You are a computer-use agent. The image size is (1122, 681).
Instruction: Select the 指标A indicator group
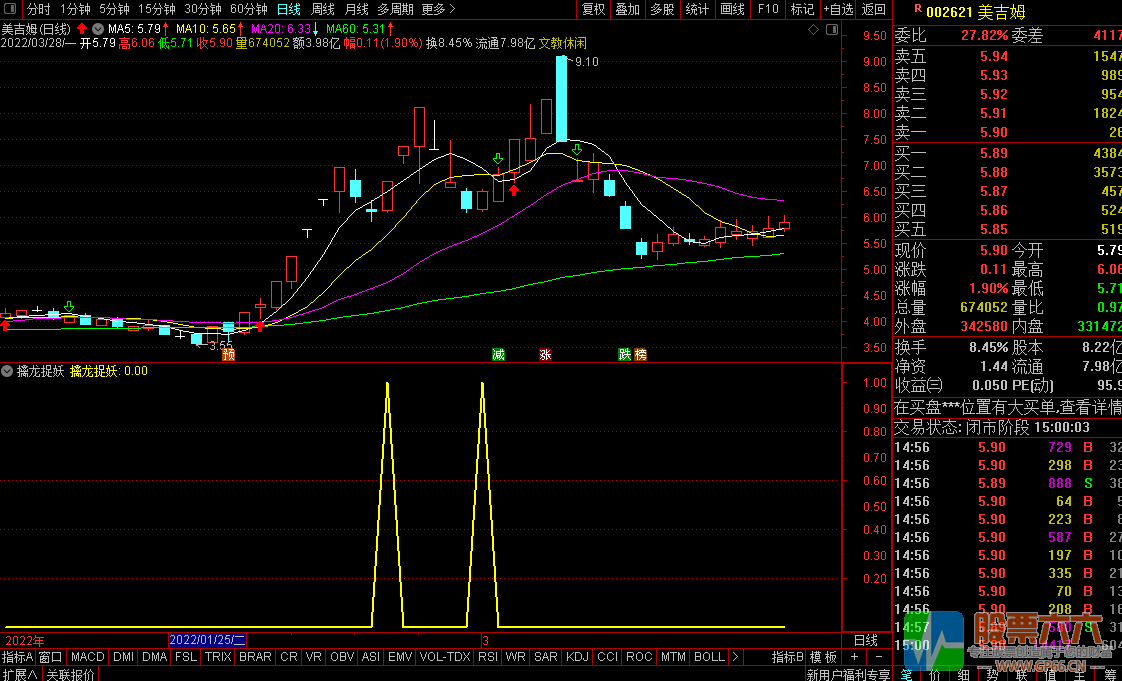18,657
